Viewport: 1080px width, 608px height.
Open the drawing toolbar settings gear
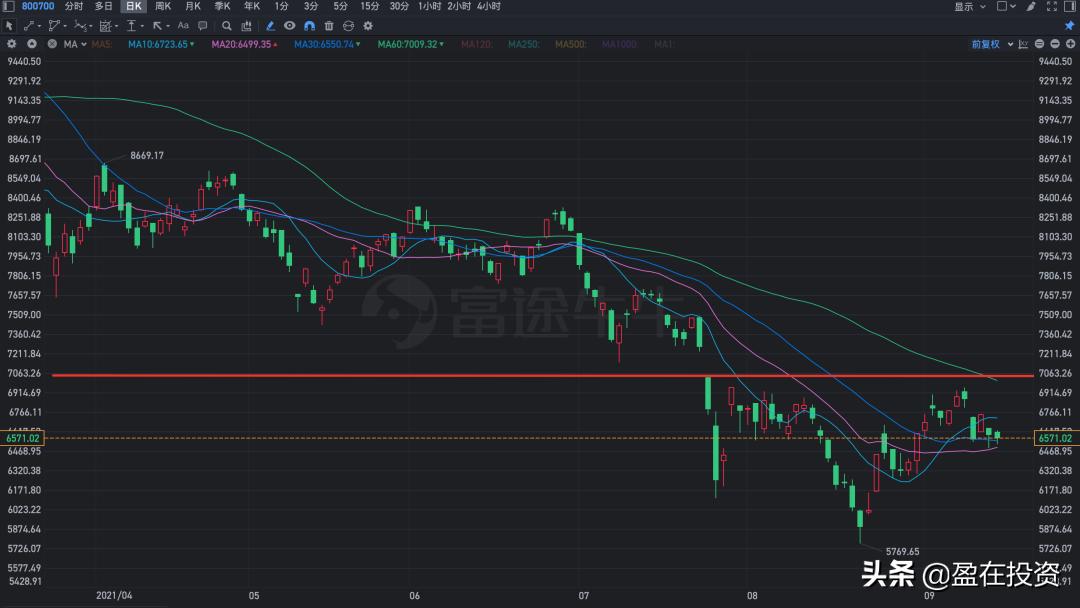click(x=369, y=25)
